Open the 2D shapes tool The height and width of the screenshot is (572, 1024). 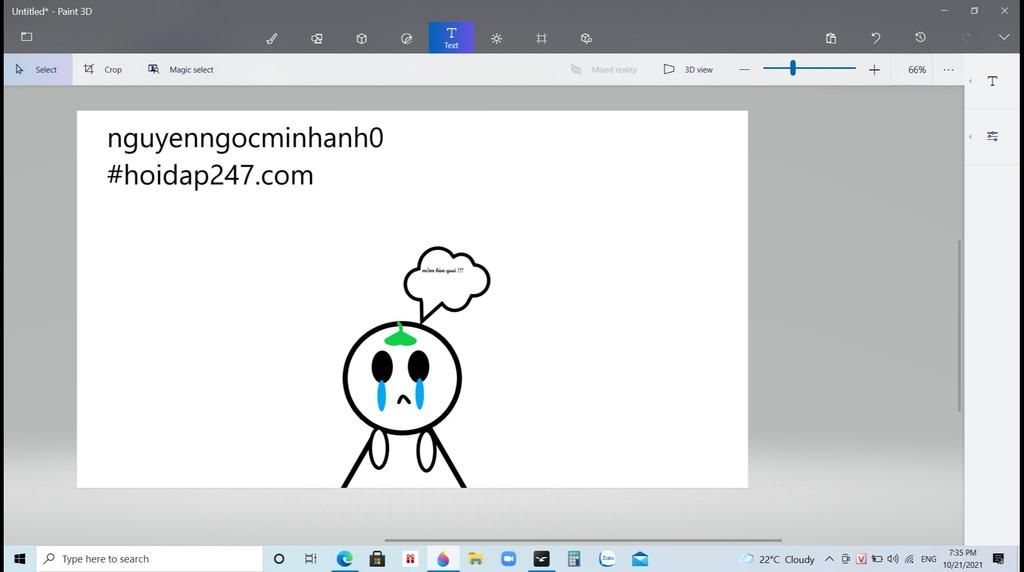point(317,39)
